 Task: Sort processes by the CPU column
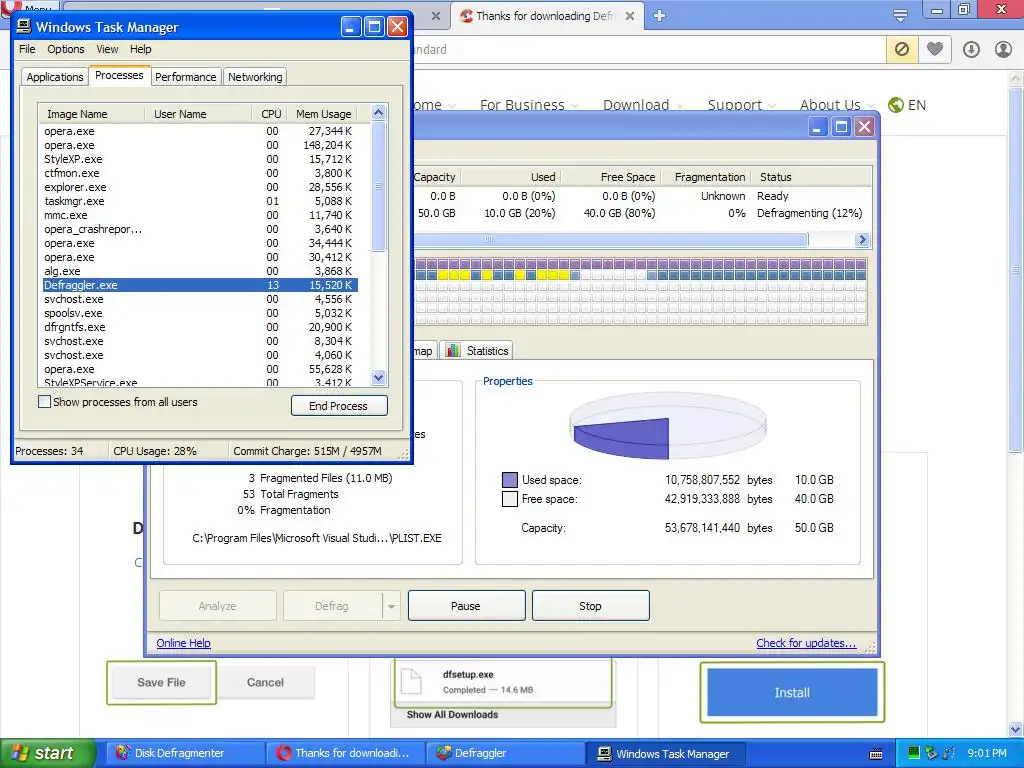[270, 114]
